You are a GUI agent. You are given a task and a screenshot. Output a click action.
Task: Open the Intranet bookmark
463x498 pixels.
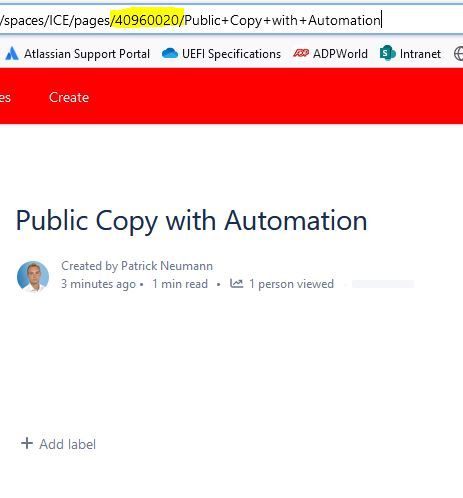click(x=410, y=54)
